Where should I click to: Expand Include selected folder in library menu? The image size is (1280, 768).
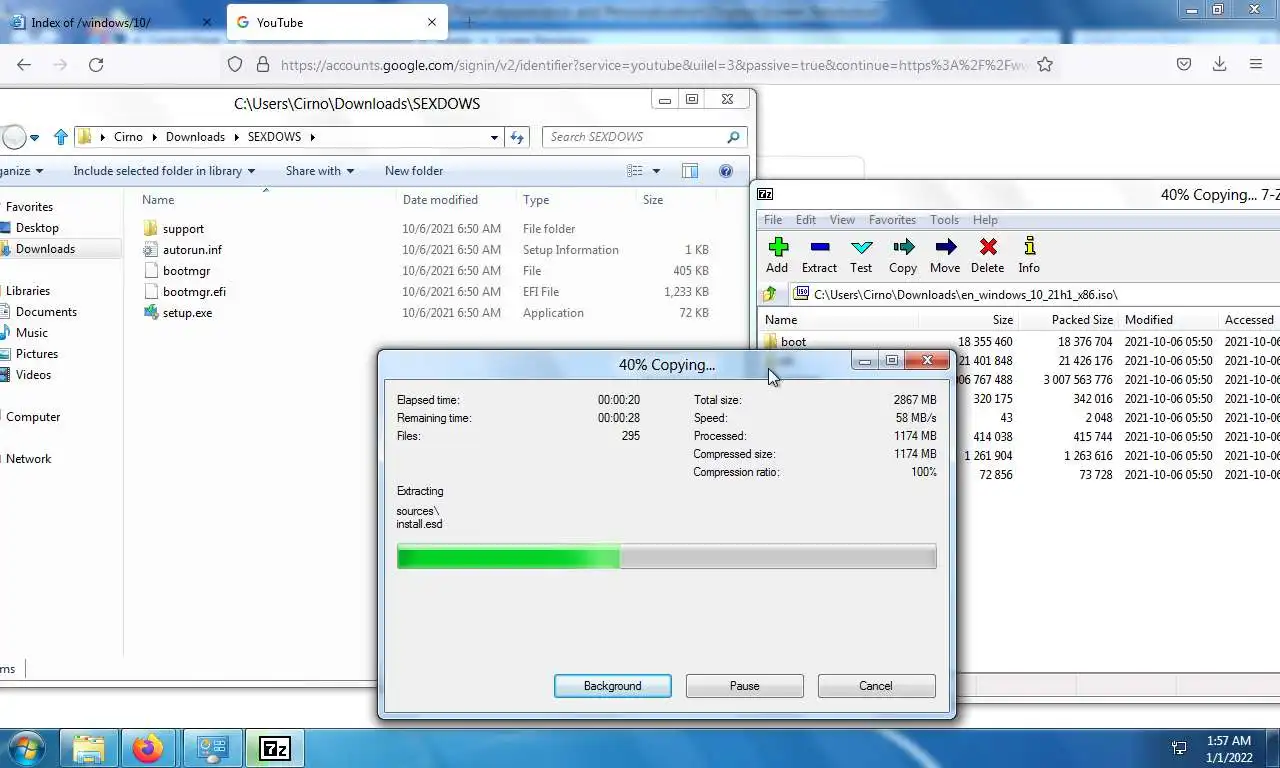pyautogui.click(x=164, y=171)
